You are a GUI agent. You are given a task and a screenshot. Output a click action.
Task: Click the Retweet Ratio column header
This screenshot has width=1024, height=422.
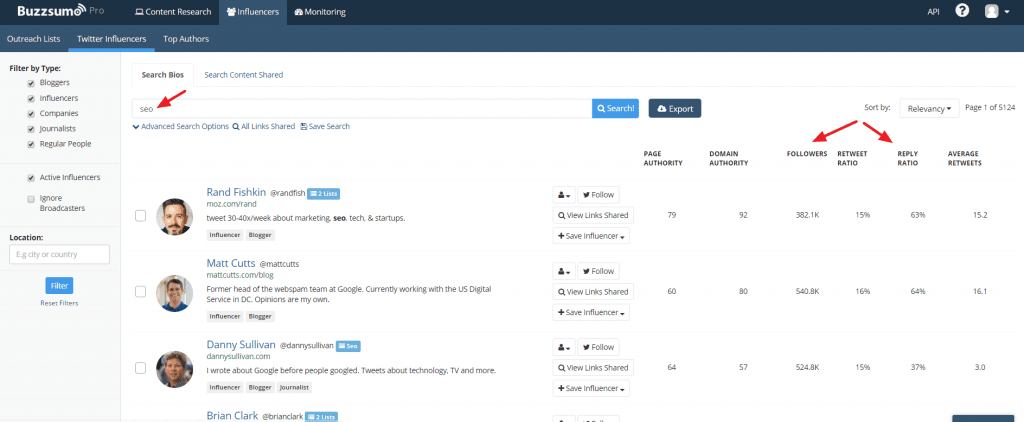tap(852, 158)
